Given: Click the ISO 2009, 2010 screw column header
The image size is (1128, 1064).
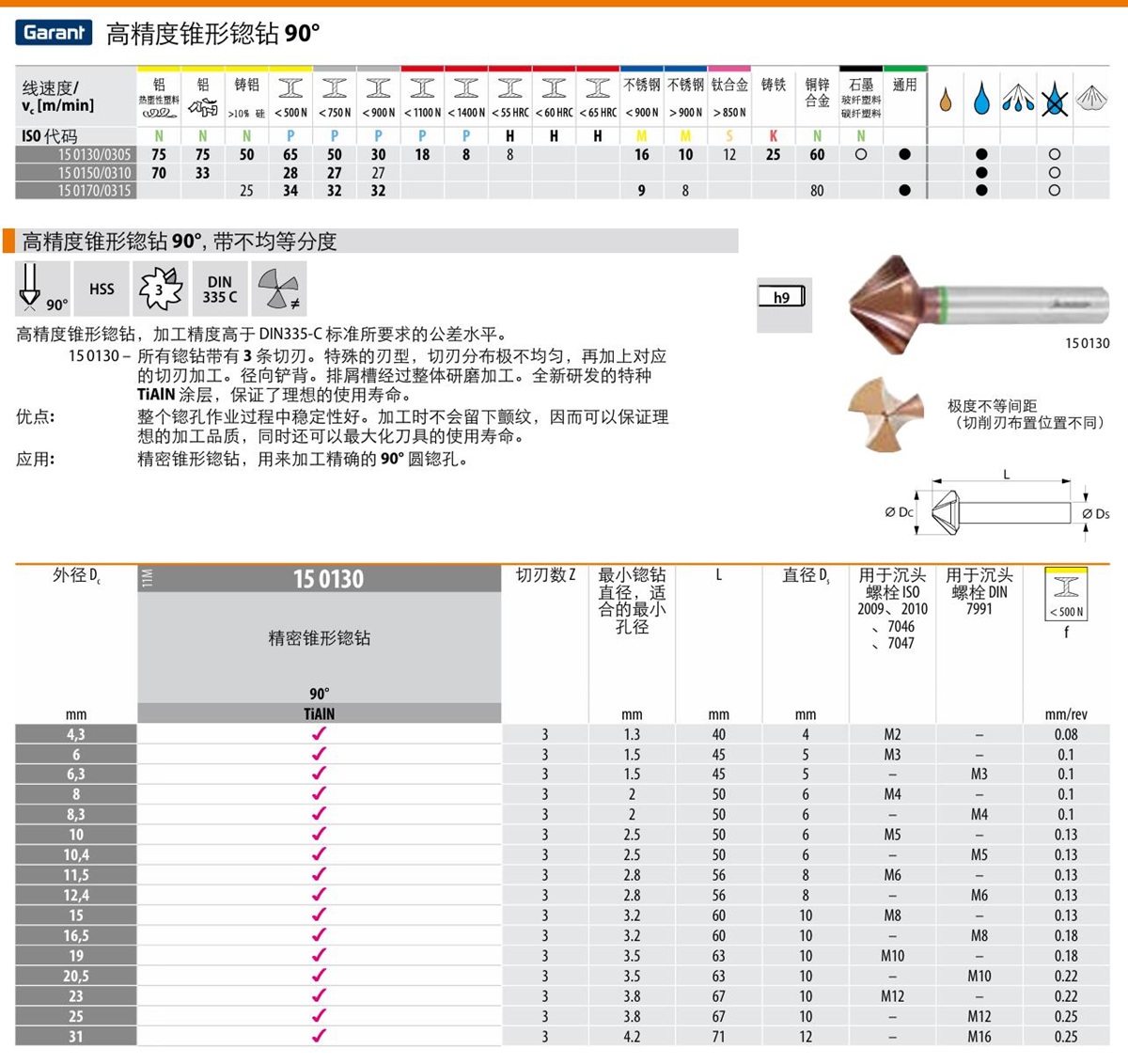Looking at the screenshot, I should coord(892,608).
